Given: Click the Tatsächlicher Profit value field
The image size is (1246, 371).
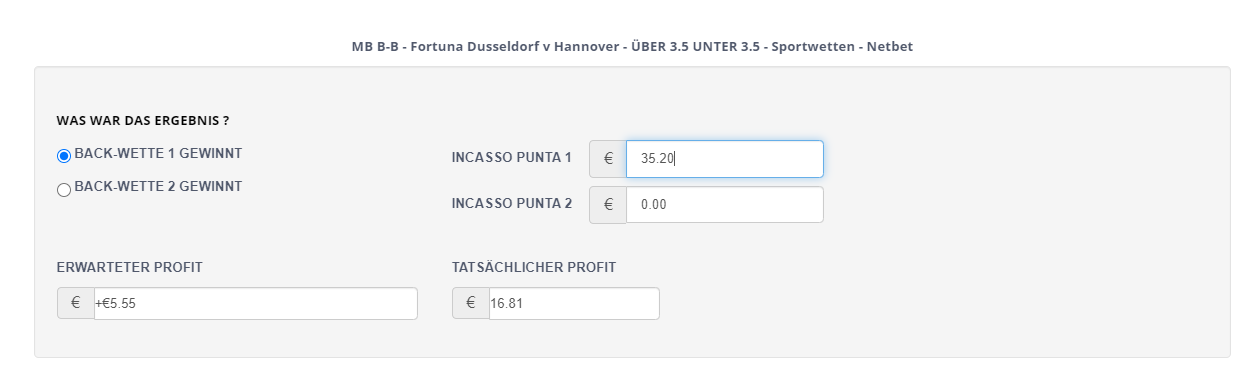Looking at the screenshot, I should tap(574, 304).
